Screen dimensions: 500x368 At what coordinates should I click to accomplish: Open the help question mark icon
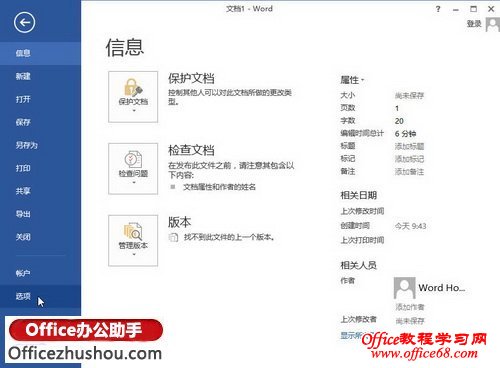click(x=438, y=9)
